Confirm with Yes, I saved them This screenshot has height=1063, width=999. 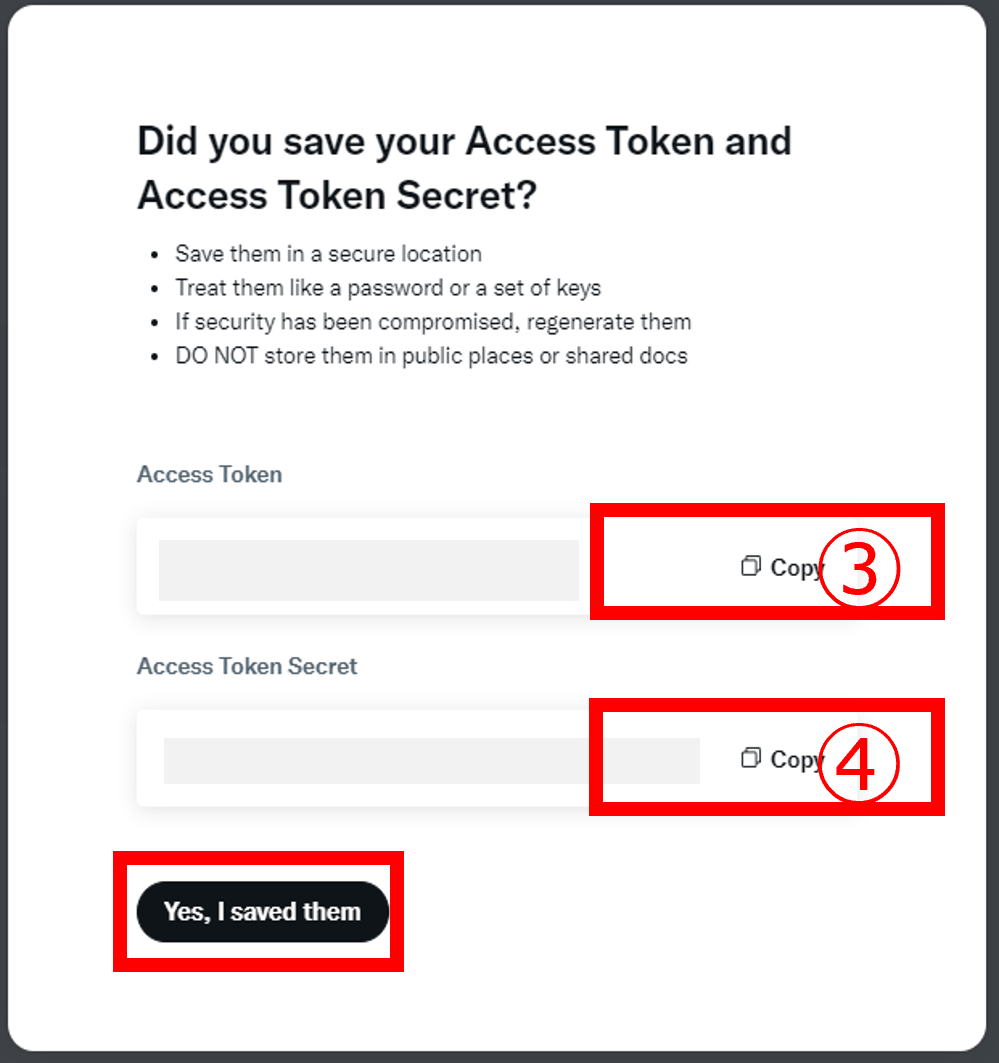263,912
